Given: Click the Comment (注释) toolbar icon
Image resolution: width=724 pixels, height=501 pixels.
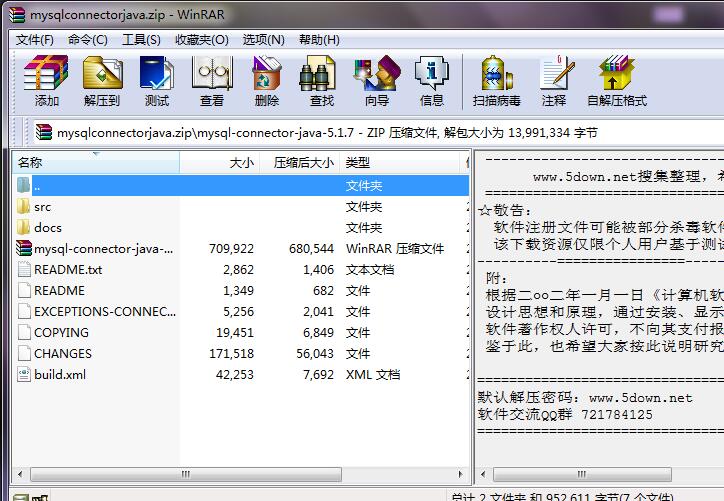Looking at the screenshot, I should coord(555,73).
